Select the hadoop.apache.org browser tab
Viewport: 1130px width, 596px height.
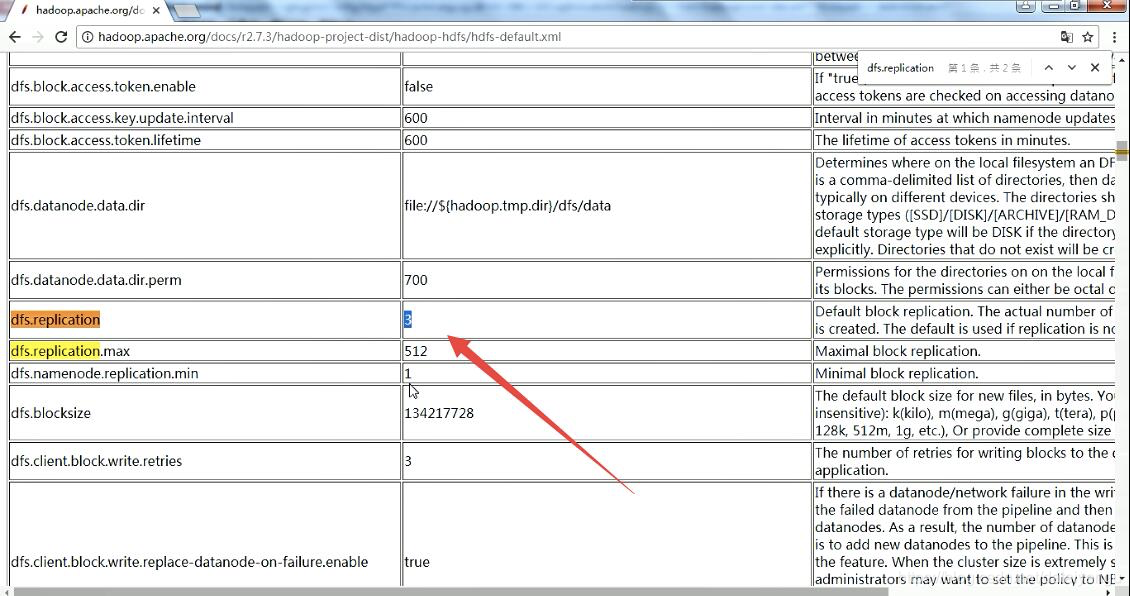[90, 11]
